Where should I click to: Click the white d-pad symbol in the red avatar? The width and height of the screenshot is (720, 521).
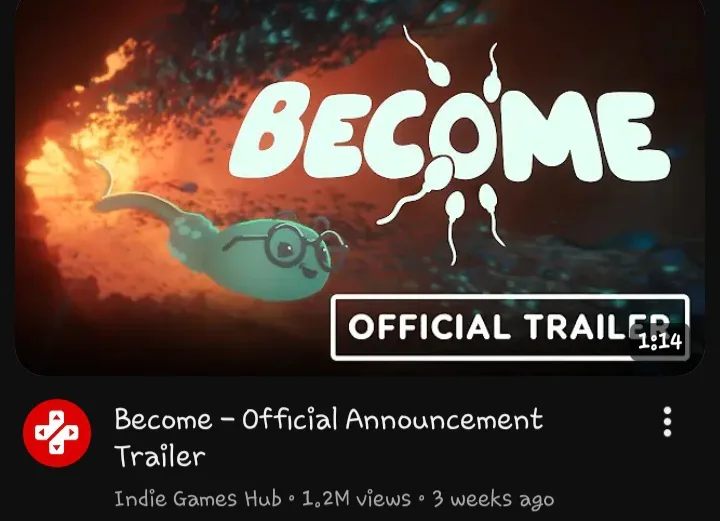coord(57,433)
